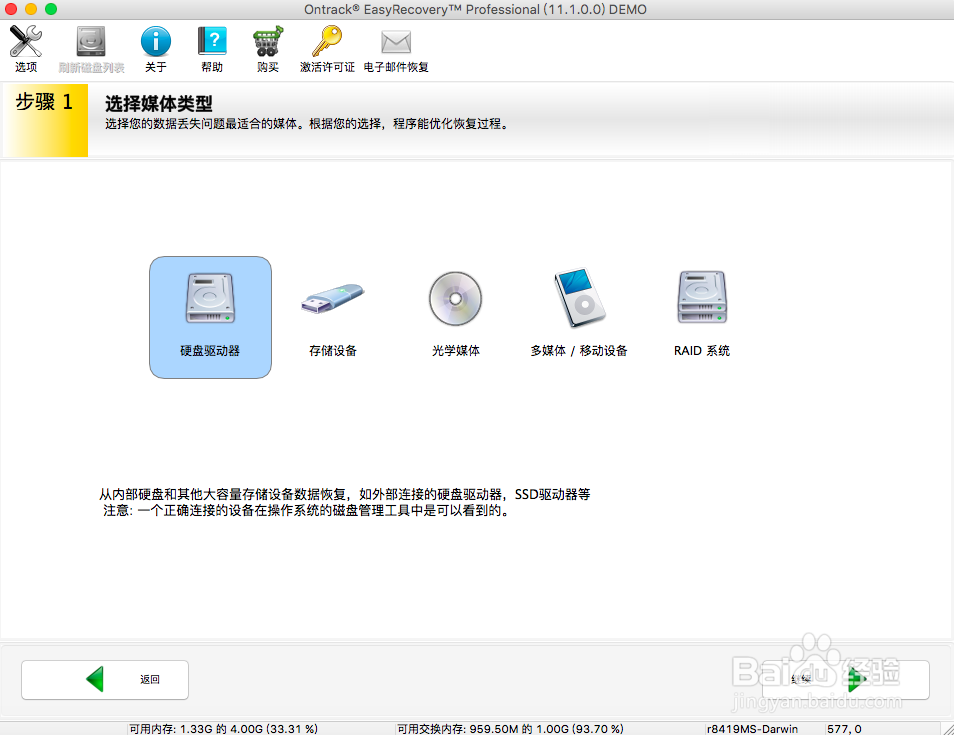The width and height of the screenshot is (954, 735).
Task: Select 存储设备 USB storage device
Action: pyautogui.click(x=333, y=317)
